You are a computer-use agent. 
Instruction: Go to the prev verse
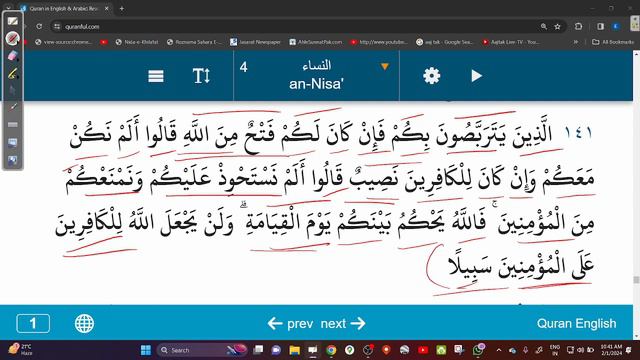291,323
